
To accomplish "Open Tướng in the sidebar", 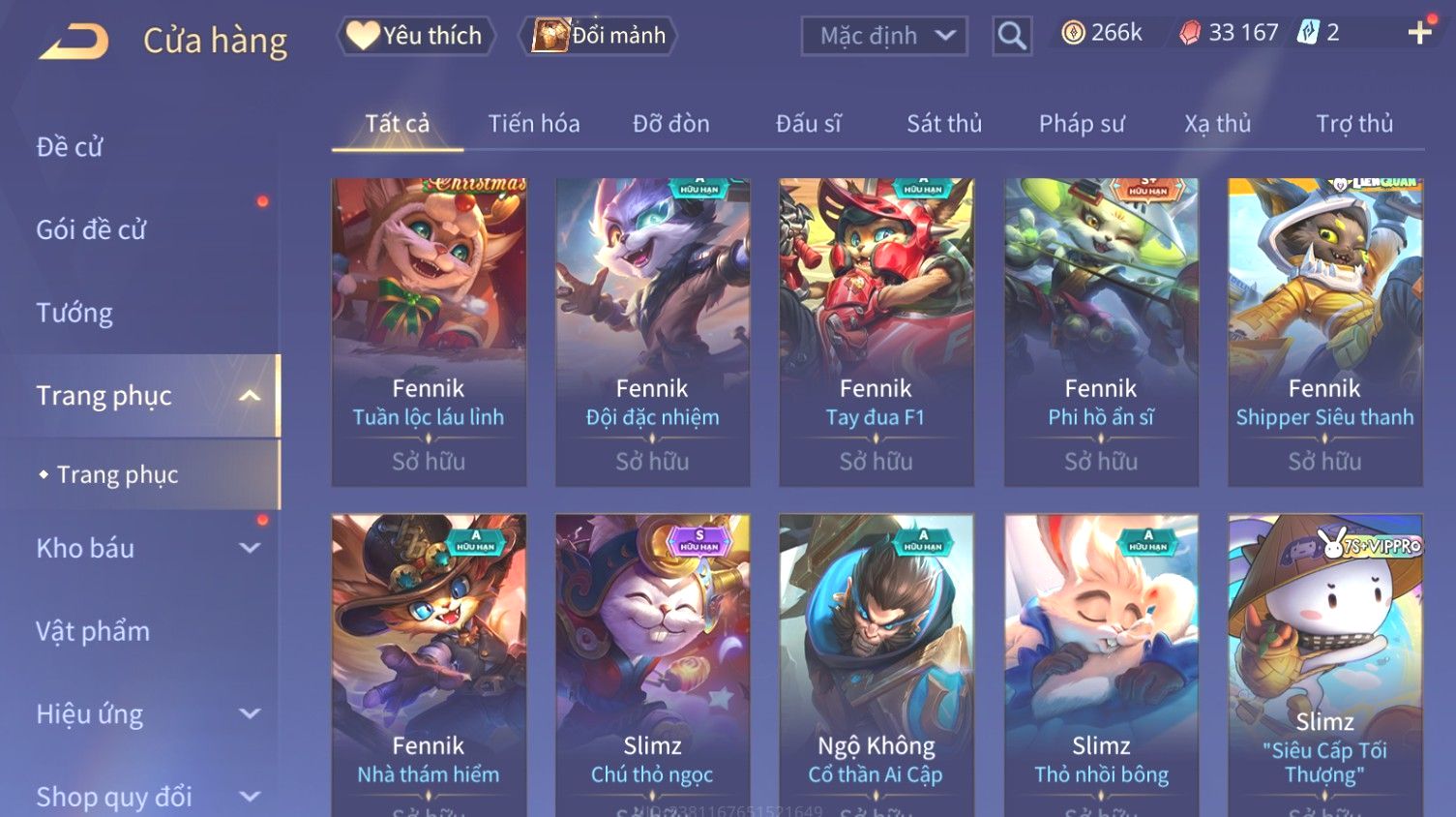I will tap(74, 313).
